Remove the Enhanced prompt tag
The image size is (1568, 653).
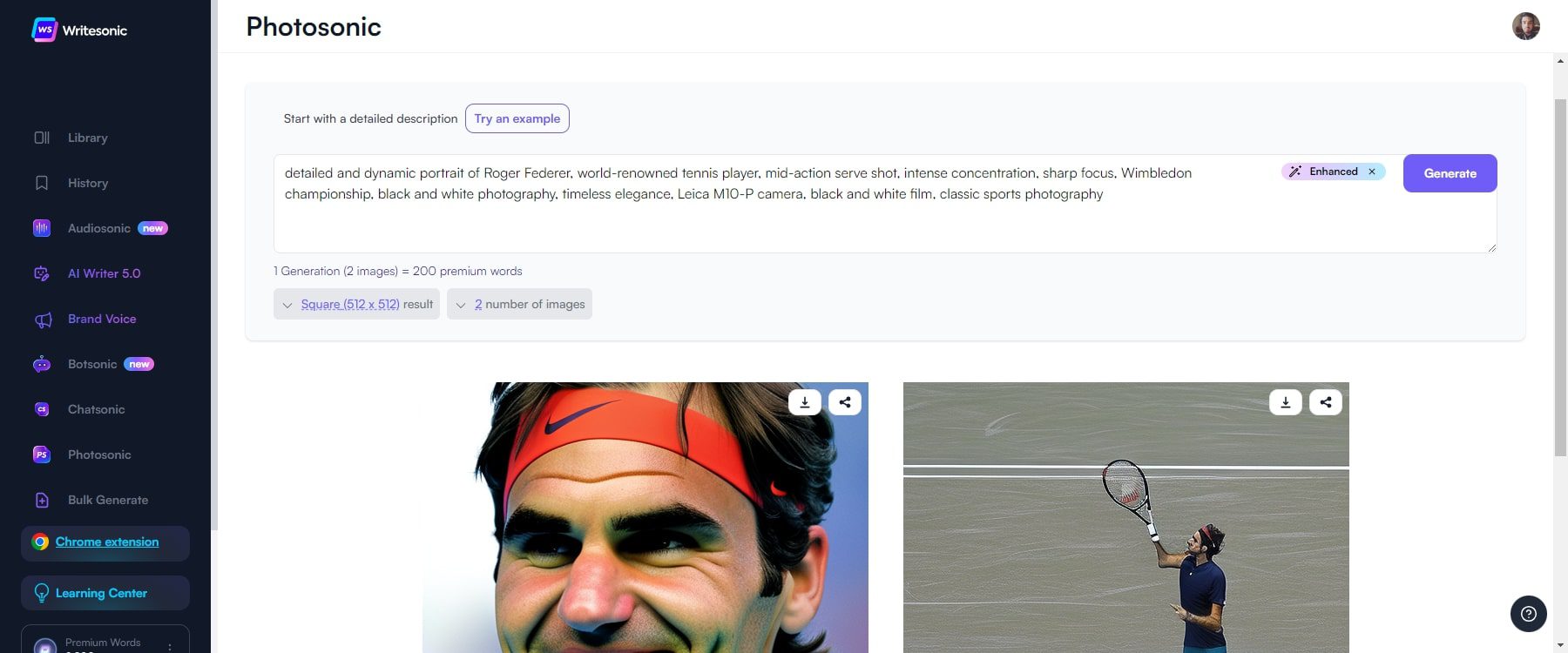coord(1372,172)
